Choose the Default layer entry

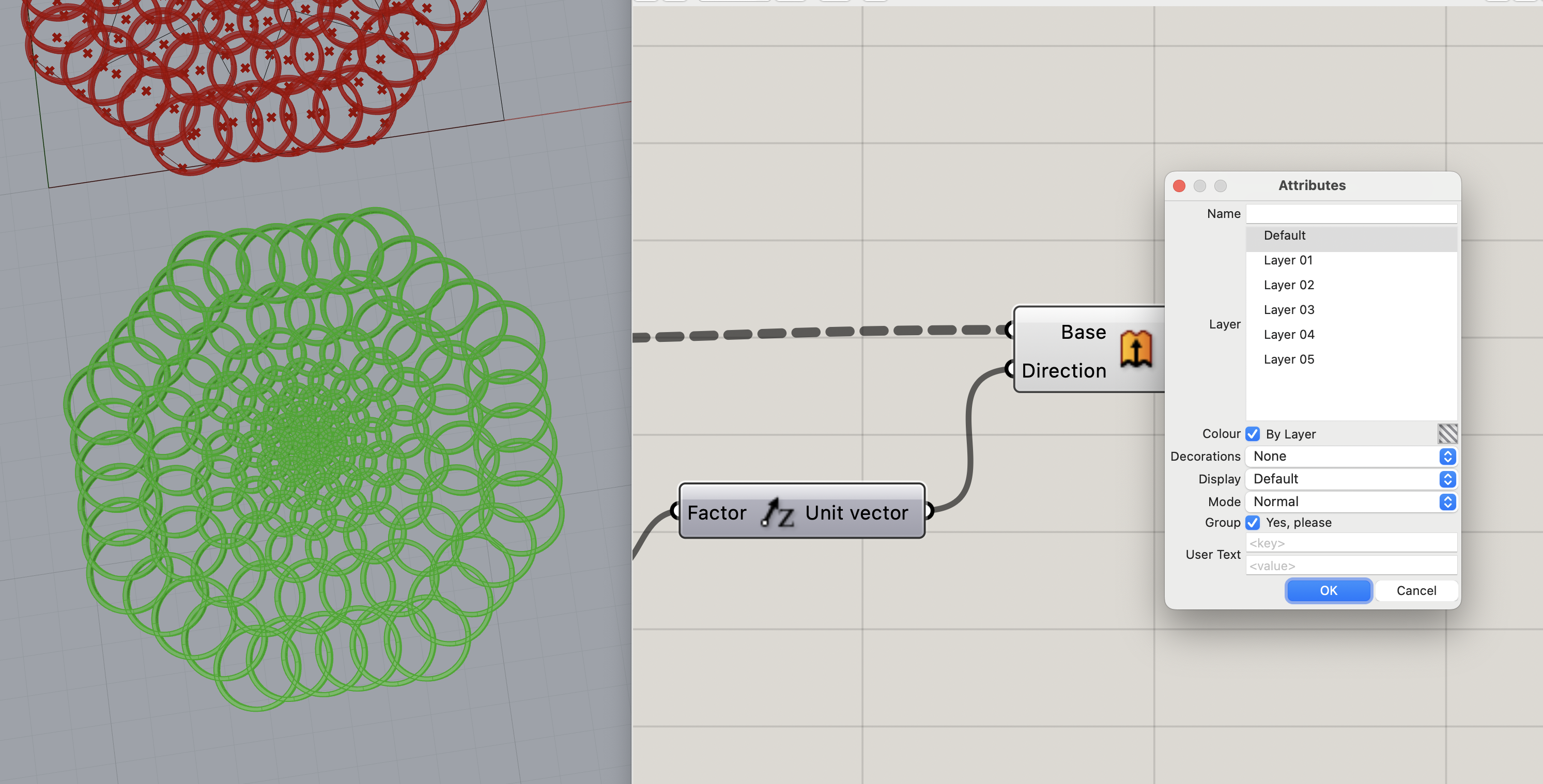(1284, 236)
